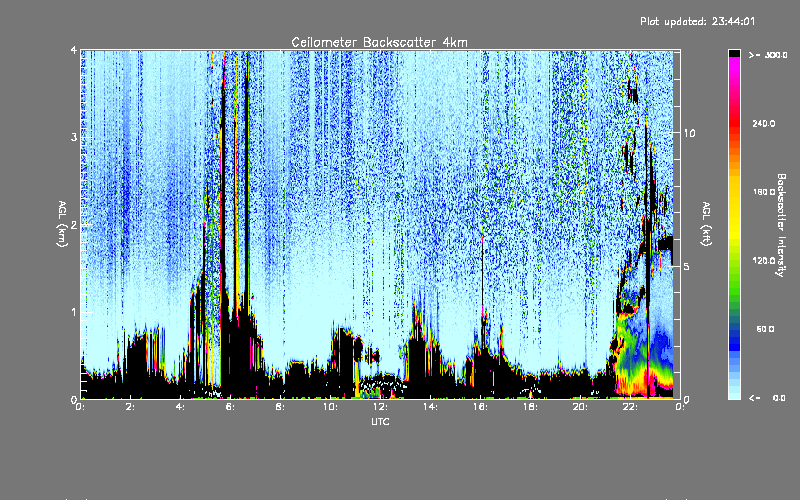Click the 2 km tick on the left axis

(74, 225)
